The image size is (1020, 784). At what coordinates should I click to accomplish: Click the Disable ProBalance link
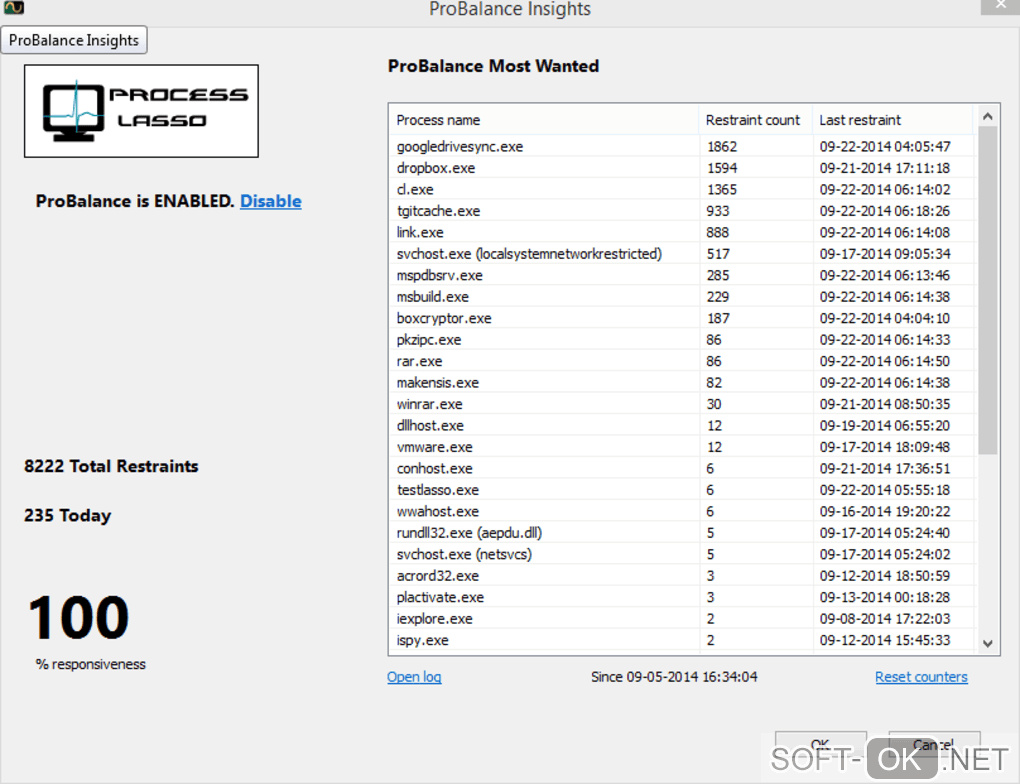tap(271, 201)
